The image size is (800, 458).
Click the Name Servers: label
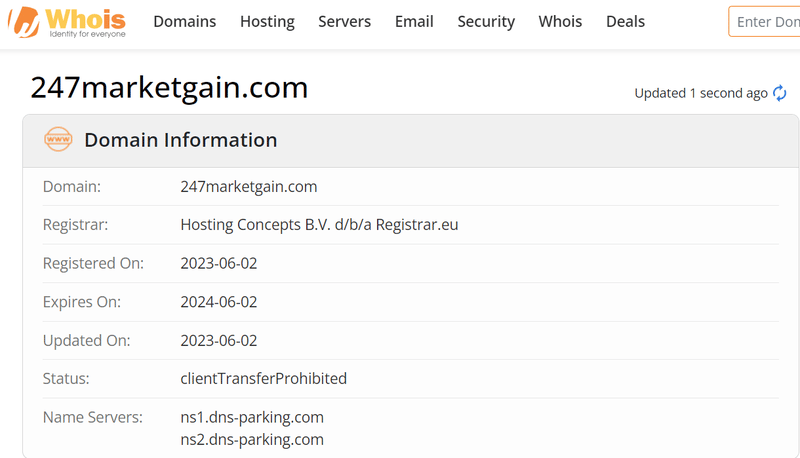(x=93, y=417)
